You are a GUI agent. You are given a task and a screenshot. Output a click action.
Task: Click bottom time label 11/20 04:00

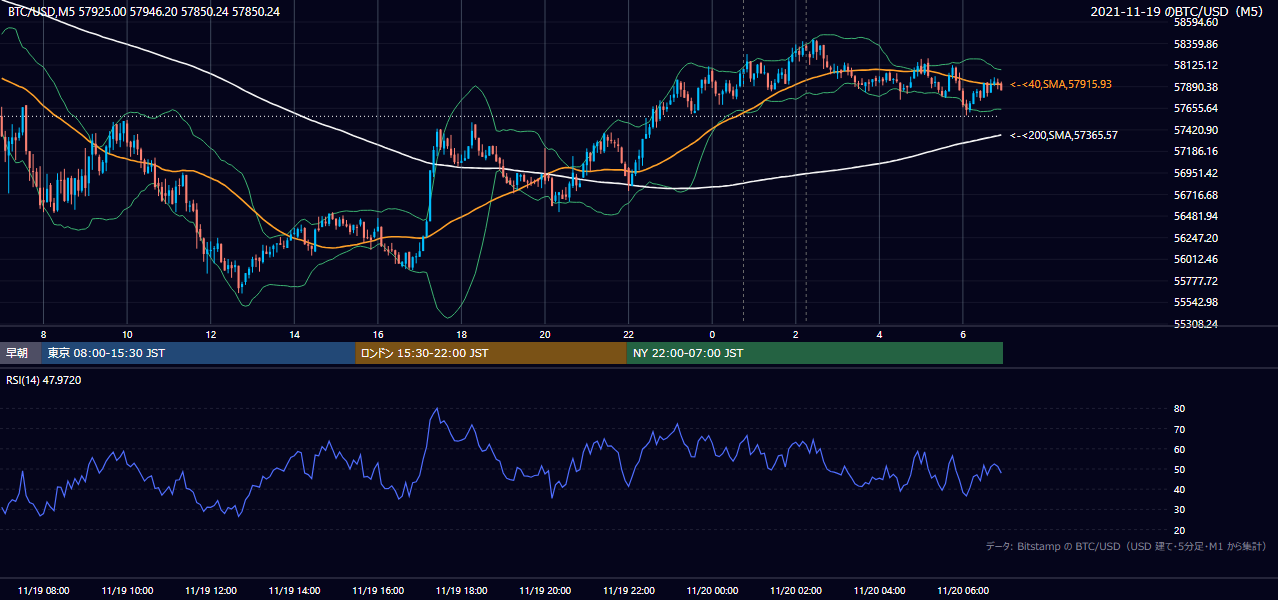pyautogui.click(x=879, y=591)
